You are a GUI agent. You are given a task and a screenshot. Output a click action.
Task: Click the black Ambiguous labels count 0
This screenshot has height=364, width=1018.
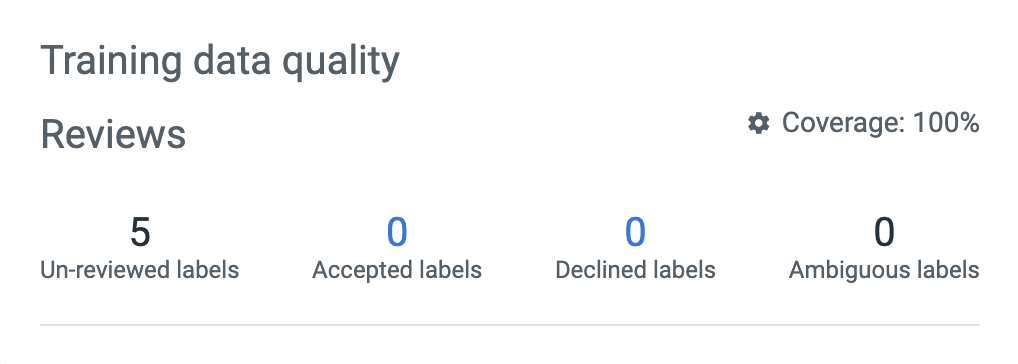(x=884, y=232)
